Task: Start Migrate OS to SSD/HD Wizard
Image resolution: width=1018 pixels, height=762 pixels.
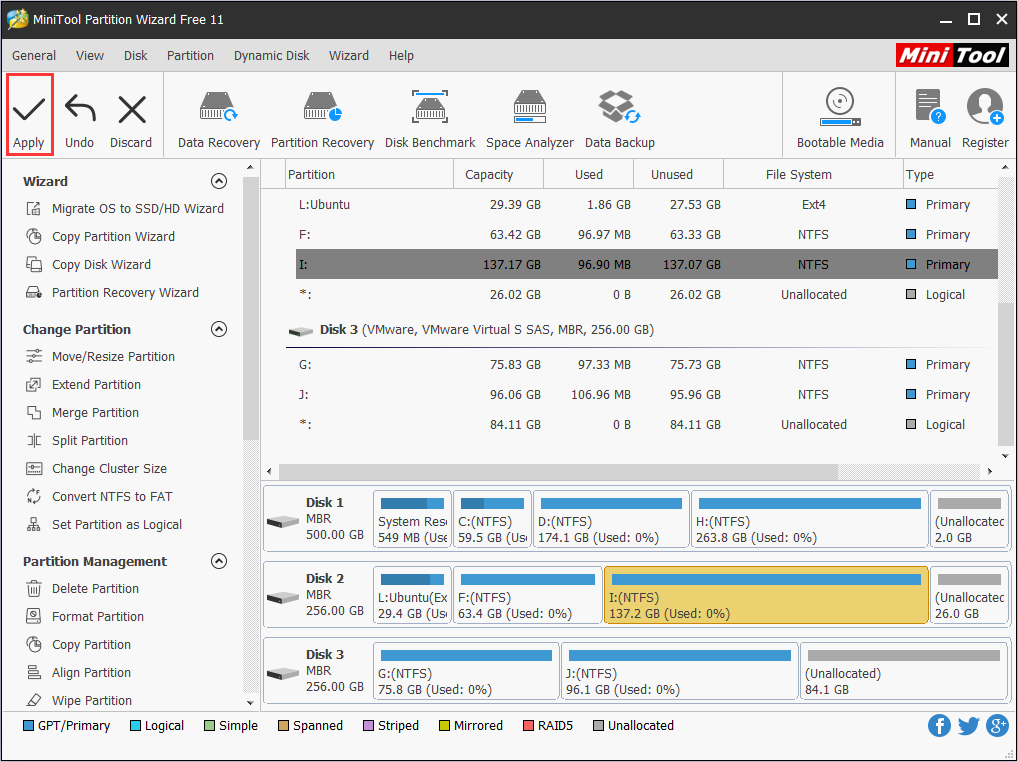Action: (x=125, y=208)
